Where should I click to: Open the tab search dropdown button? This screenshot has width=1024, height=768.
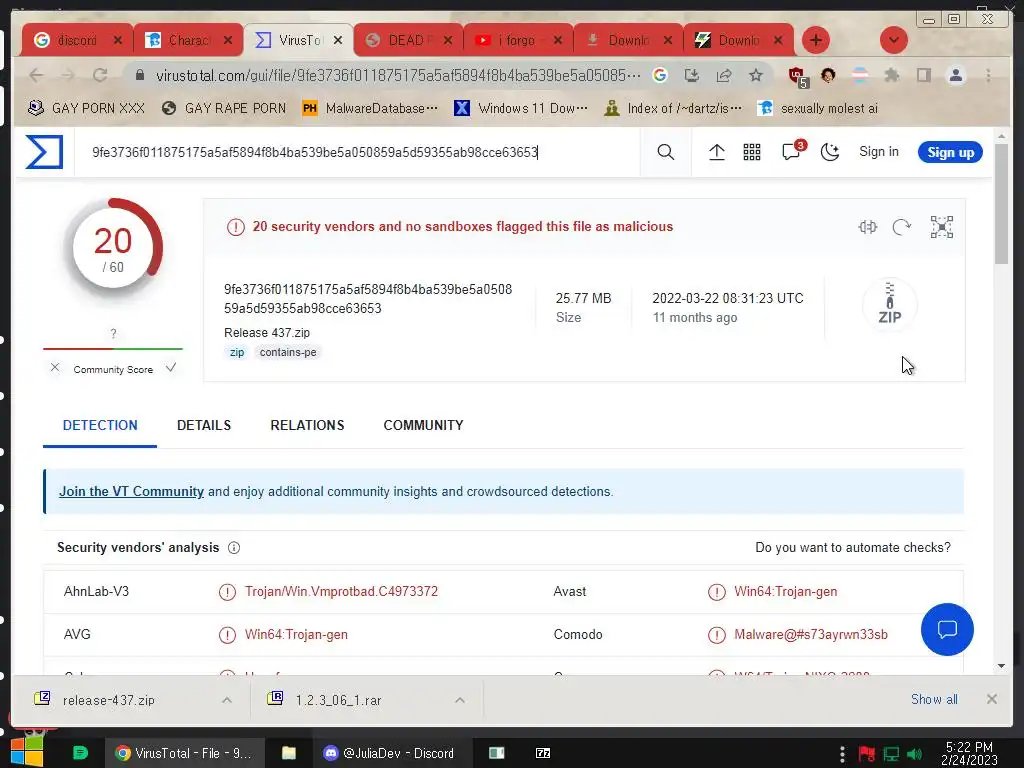coord(893,40)
